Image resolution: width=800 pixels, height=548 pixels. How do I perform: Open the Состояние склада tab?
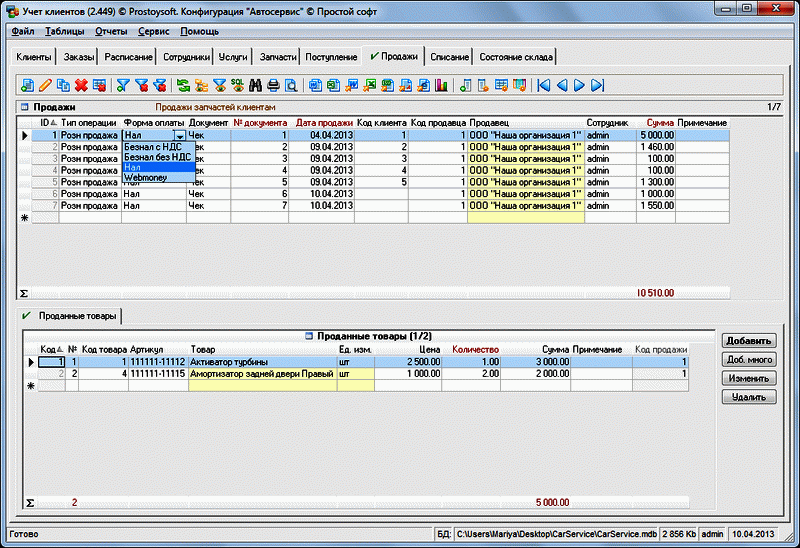click(x=517, y=57)
